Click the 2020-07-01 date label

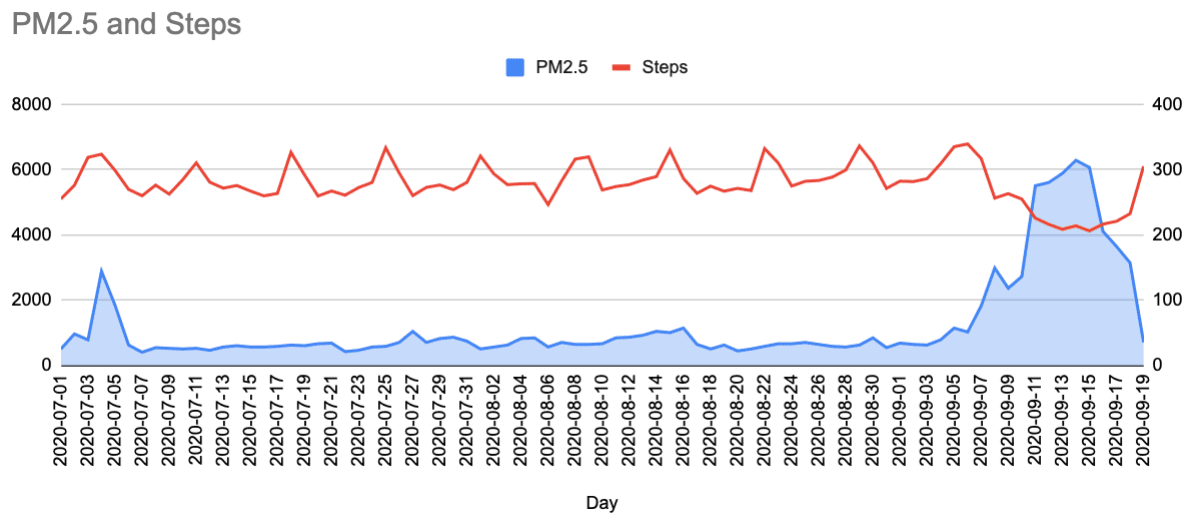pyautogui.click(x=62, y=420)
